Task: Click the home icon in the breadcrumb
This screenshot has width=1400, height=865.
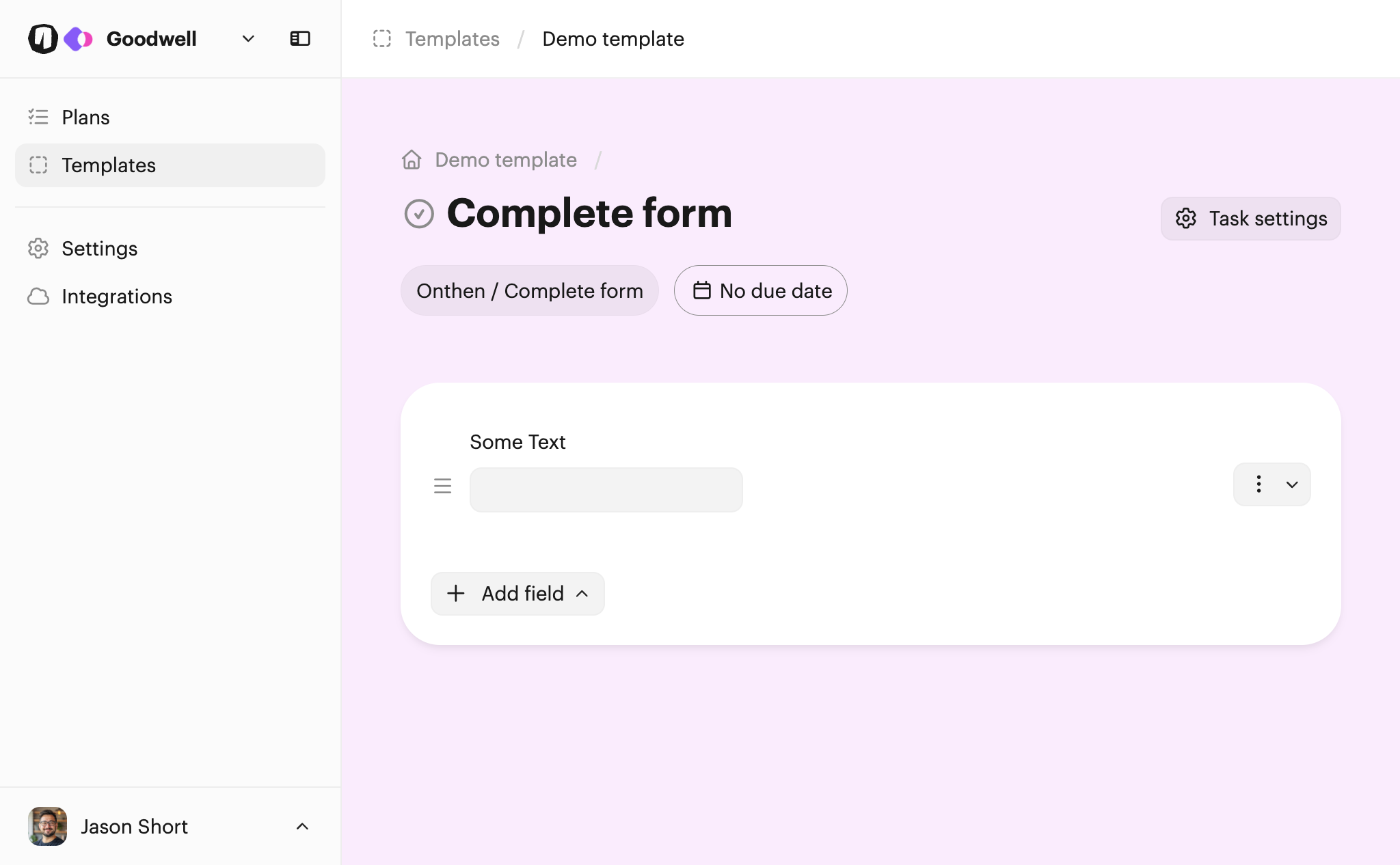Action: (x=412, y=160)
